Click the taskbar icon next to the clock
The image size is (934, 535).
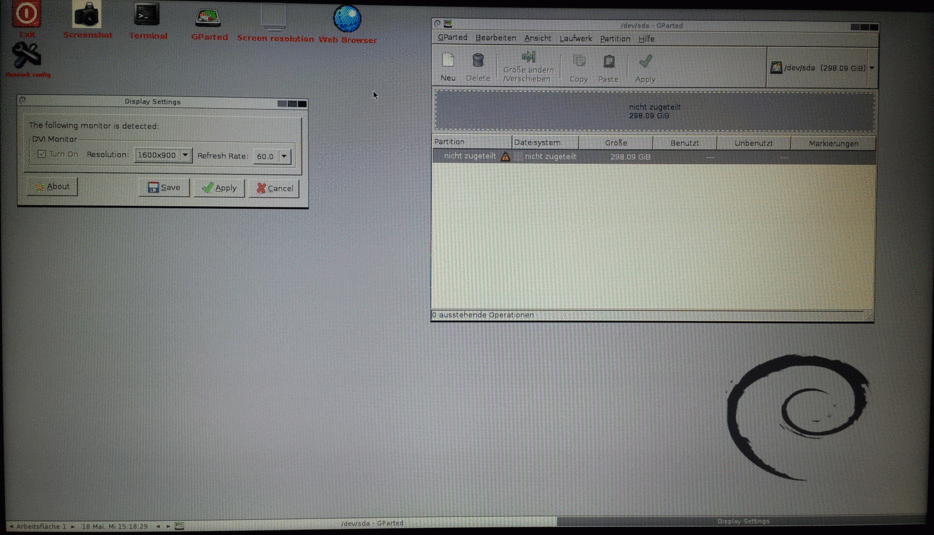(179, 526)
